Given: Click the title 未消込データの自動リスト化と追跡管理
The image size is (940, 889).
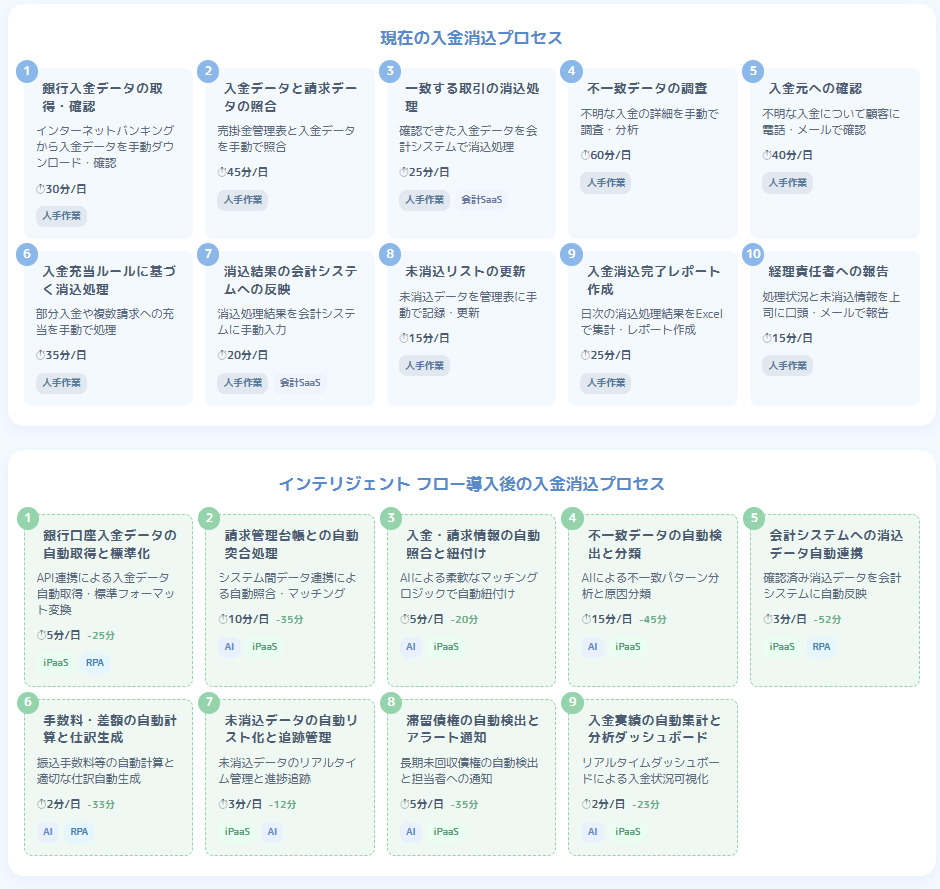Looking at the screenshot, I should pyautogui.click(x=291, y=729).
